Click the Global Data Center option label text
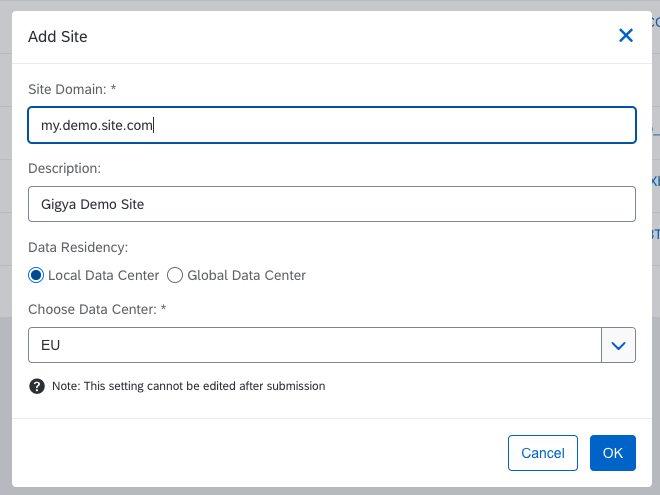 246,275
